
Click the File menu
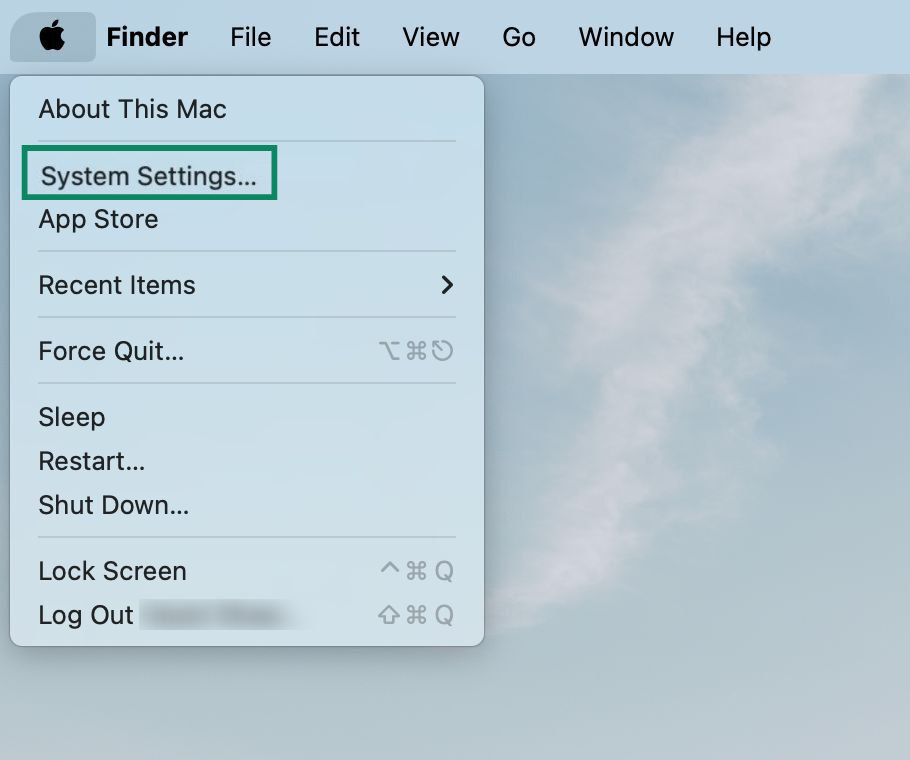coord(250,37)
